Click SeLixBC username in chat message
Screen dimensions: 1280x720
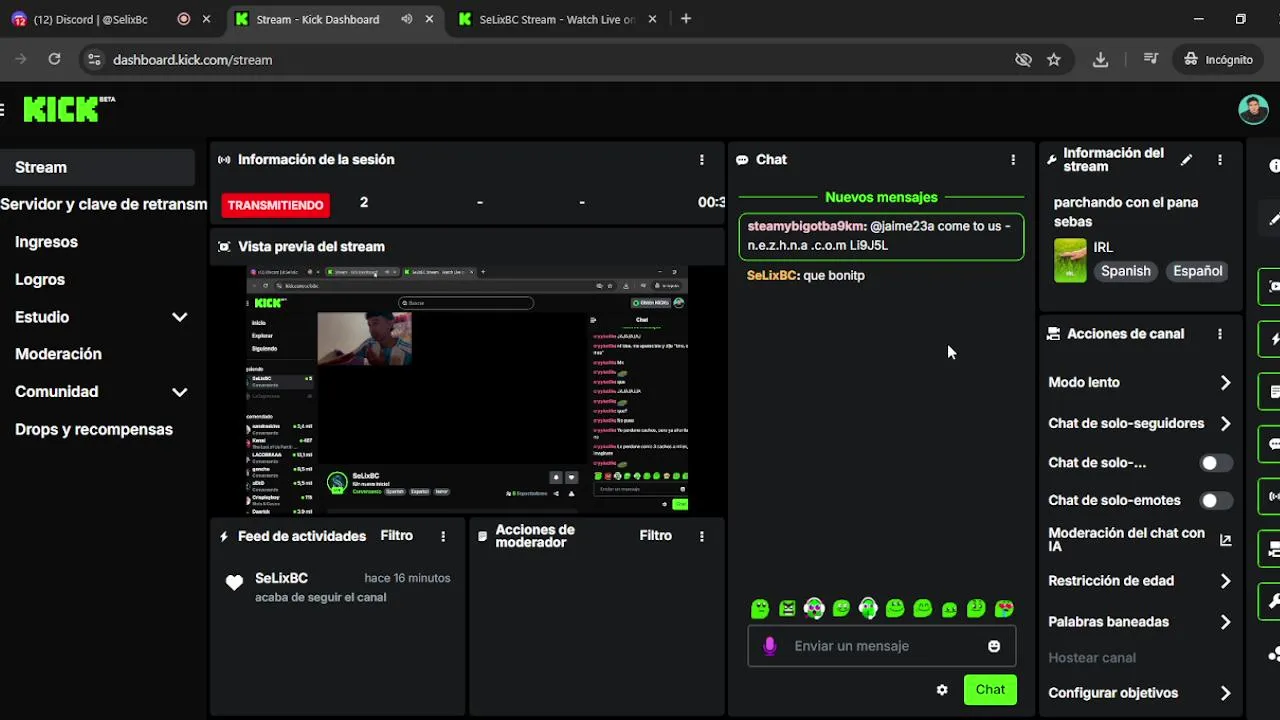pos(771,275)
